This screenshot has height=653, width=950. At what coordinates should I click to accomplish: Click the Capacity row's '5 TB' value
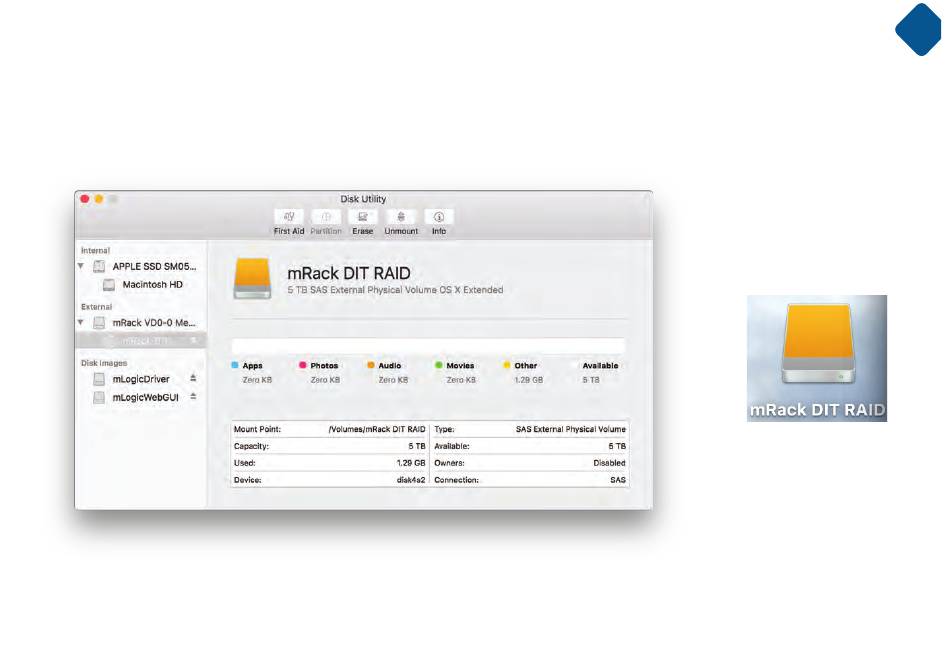point(417,446)
